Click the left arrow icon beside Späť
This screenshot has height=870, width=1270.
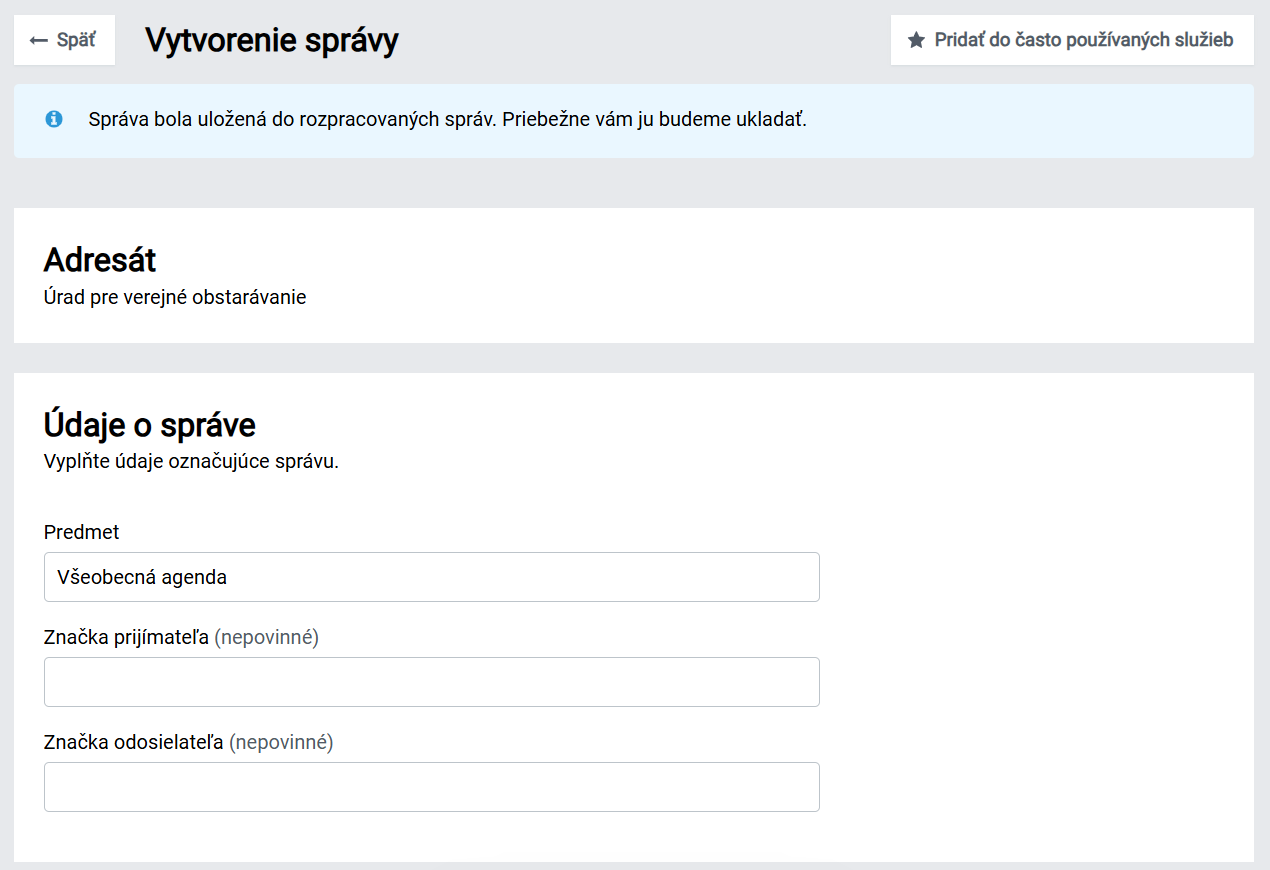click(39, 40)
